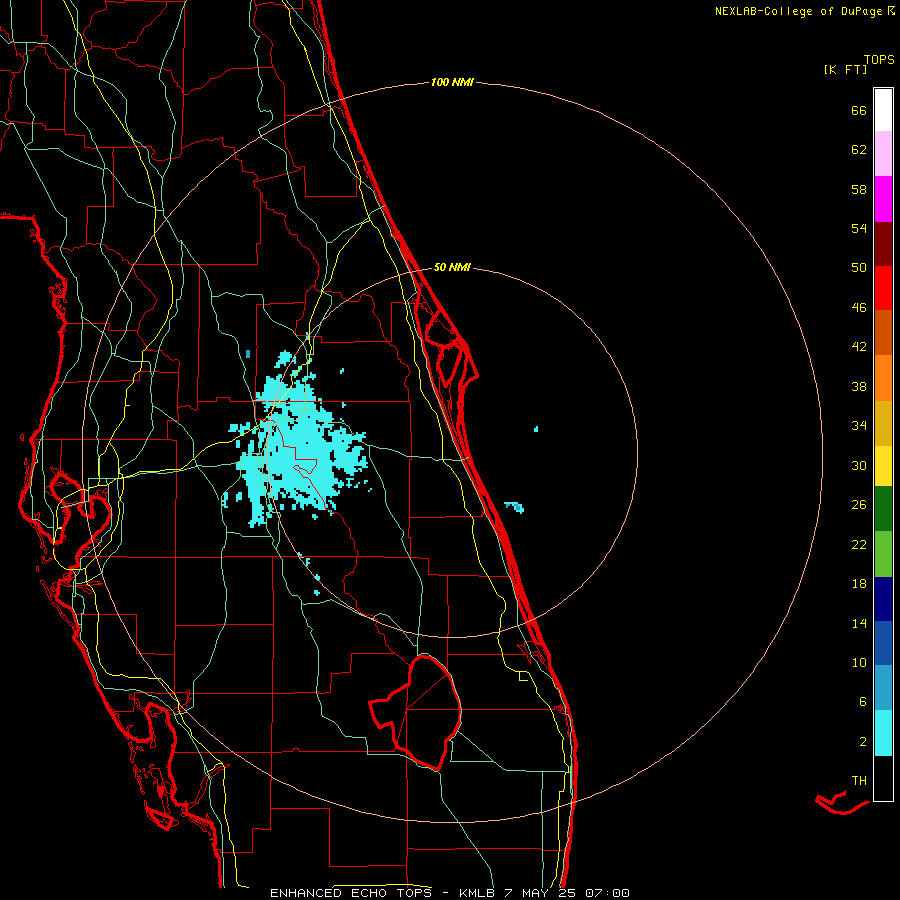Click the '62' legend value

859,150
